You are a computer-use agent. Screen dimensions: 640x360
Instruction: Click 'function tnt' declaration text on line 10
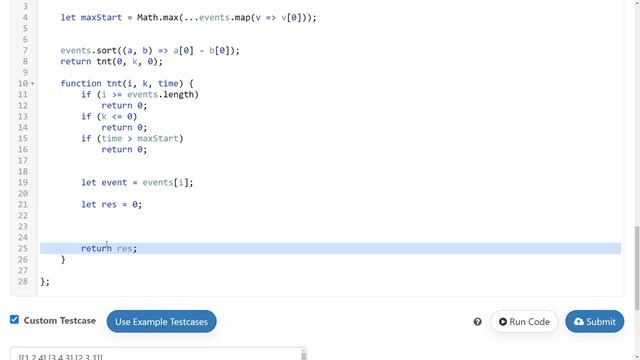(x=91, y=84)
